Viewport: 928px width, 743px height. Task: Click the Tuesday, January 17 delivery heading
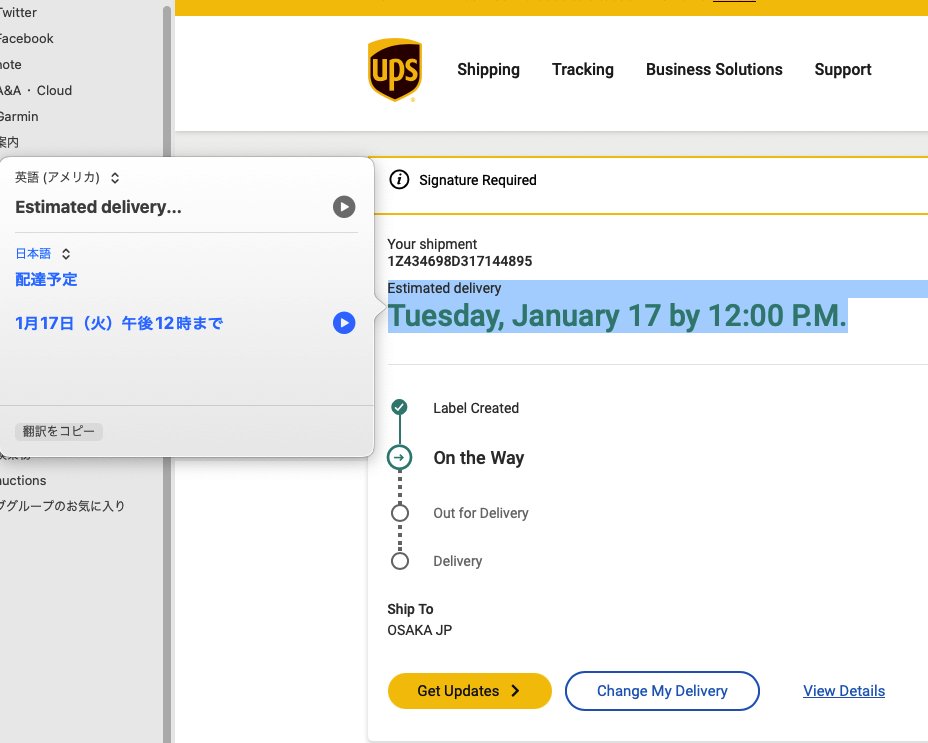(x=617, y=316)
